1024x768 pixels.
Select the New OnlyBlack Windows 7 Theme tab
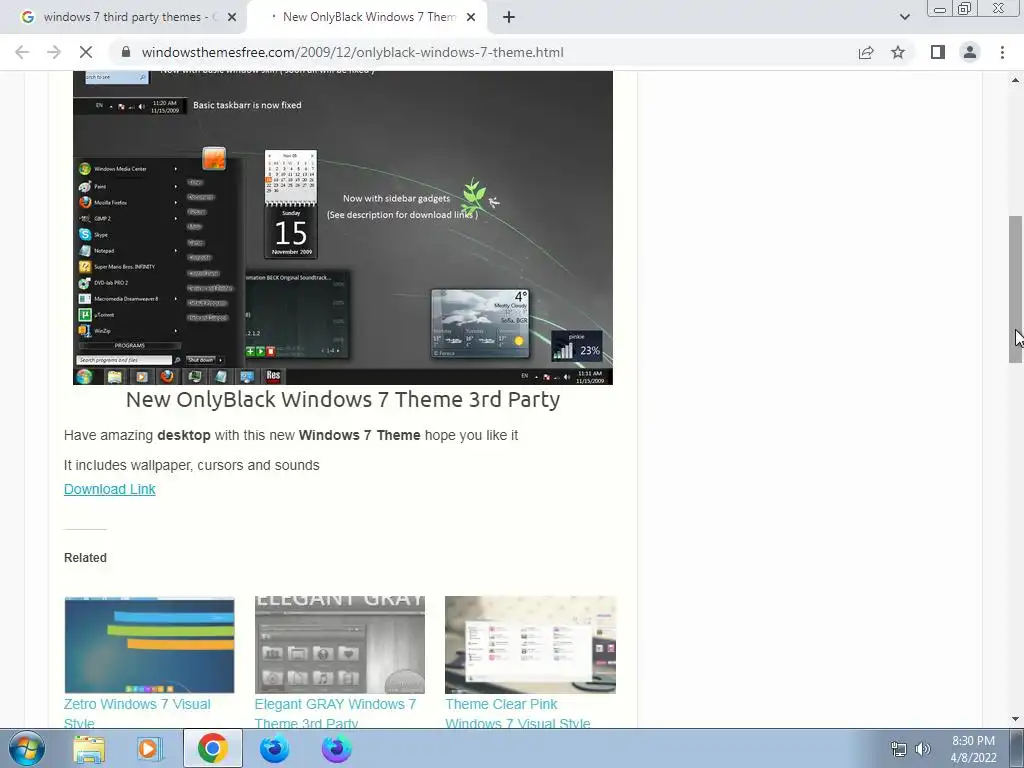367,17
